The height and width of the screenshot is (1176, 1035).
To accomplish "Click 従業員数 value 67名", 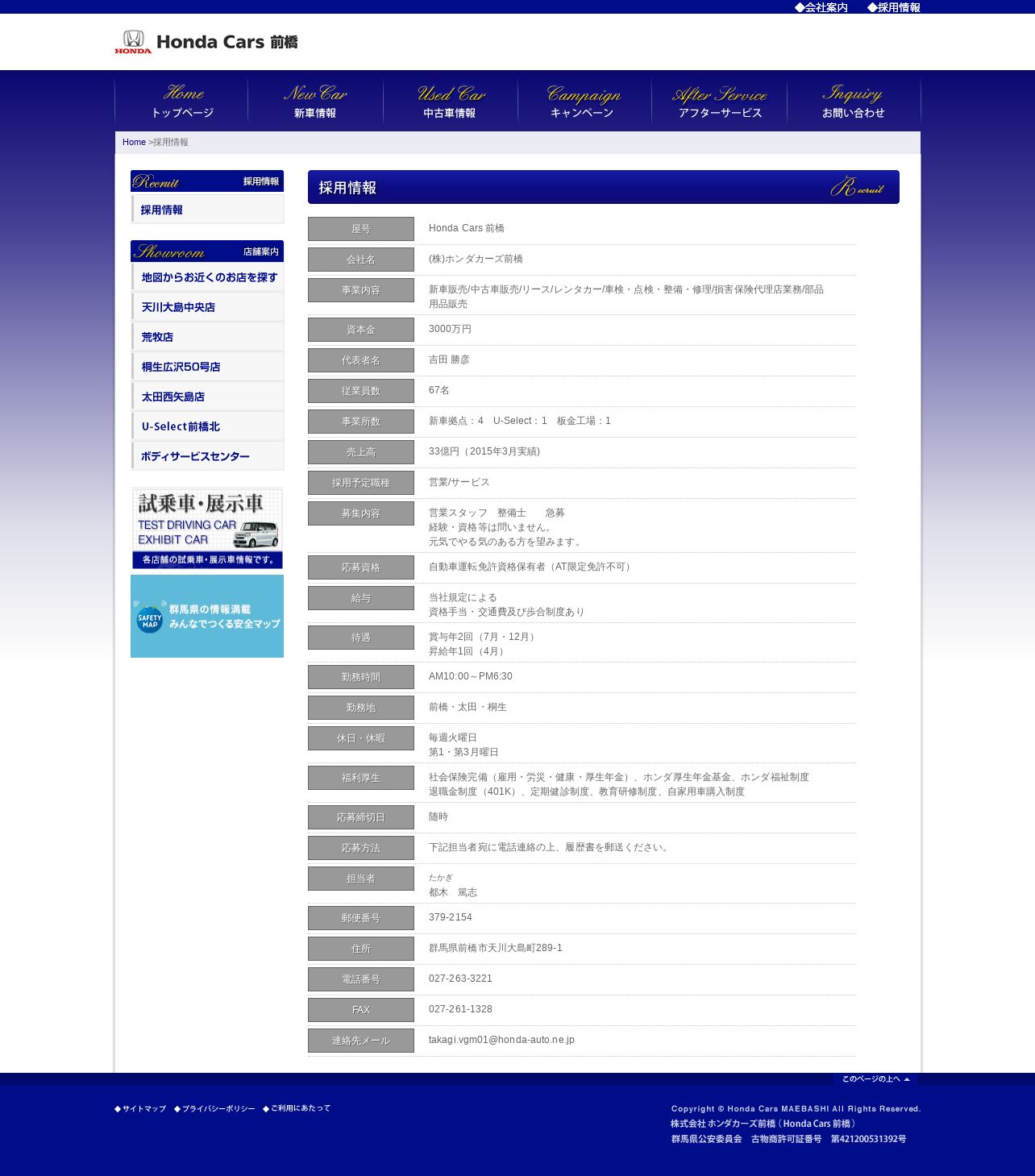I will point(439,390).
